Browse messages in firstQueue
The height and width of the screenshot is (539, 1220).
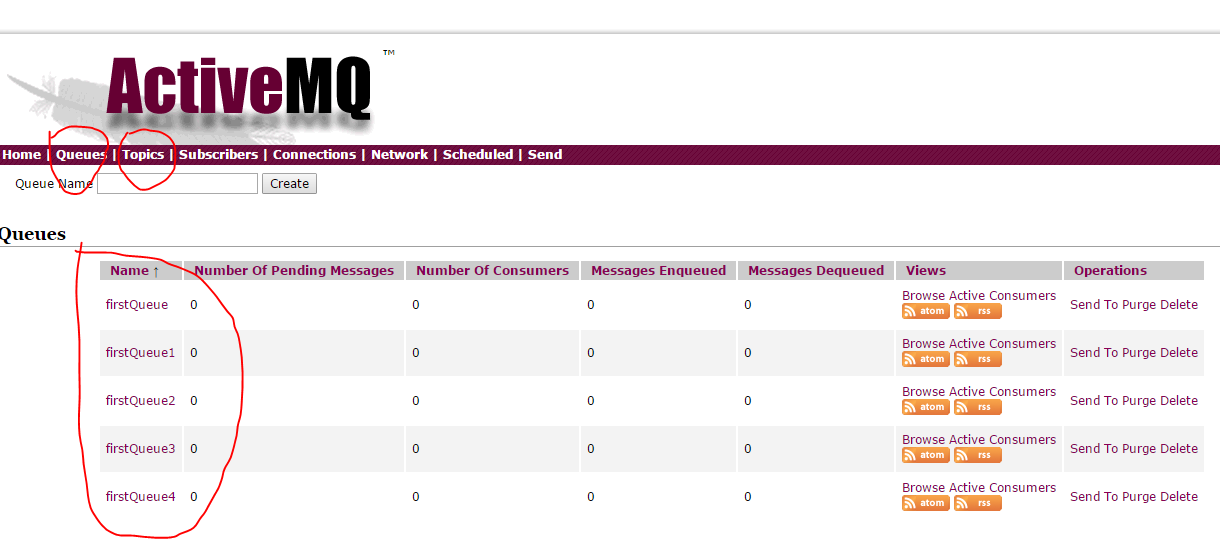click(x=923, y=296)
